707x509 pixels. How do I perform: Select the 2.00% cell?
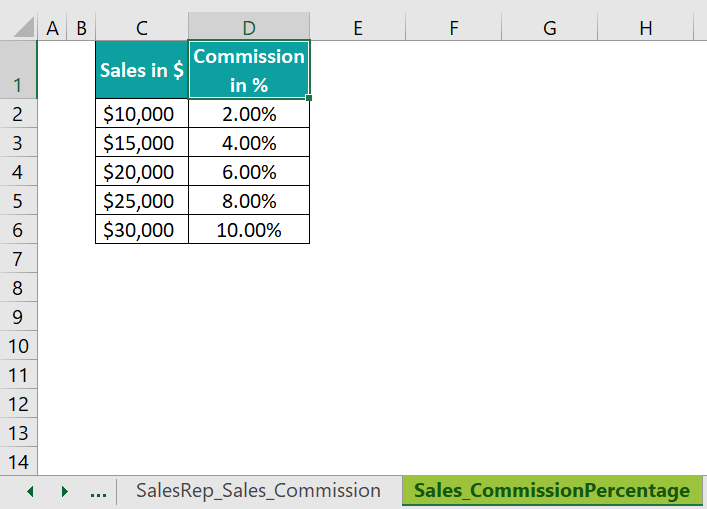[249, 114]
